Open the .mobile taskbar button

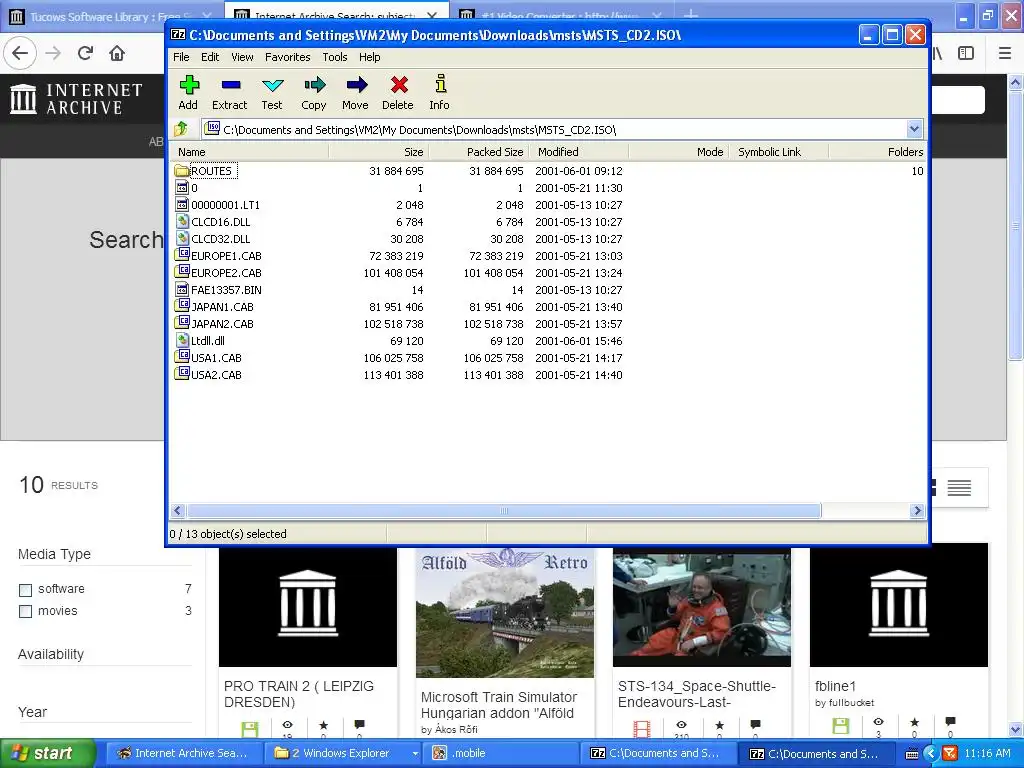[499, 754]
